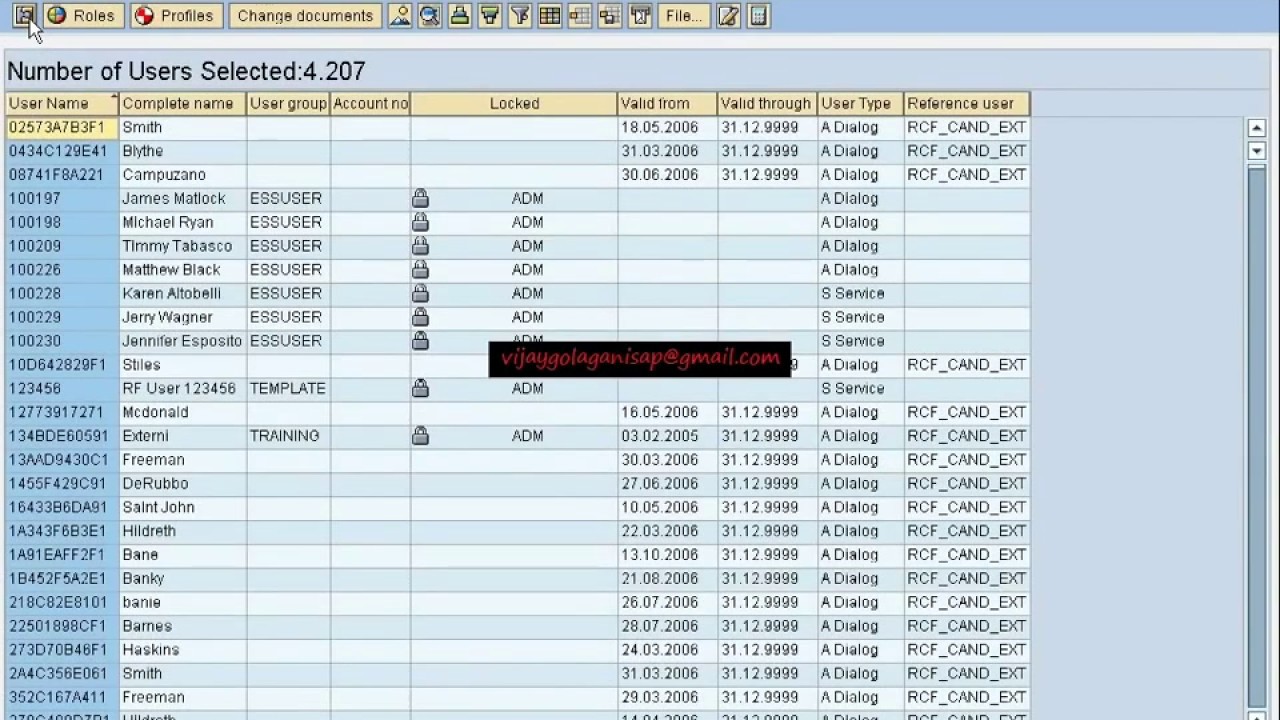Click the Complete name column header
Screen dimensions: 1280x720
click(182, 103)
